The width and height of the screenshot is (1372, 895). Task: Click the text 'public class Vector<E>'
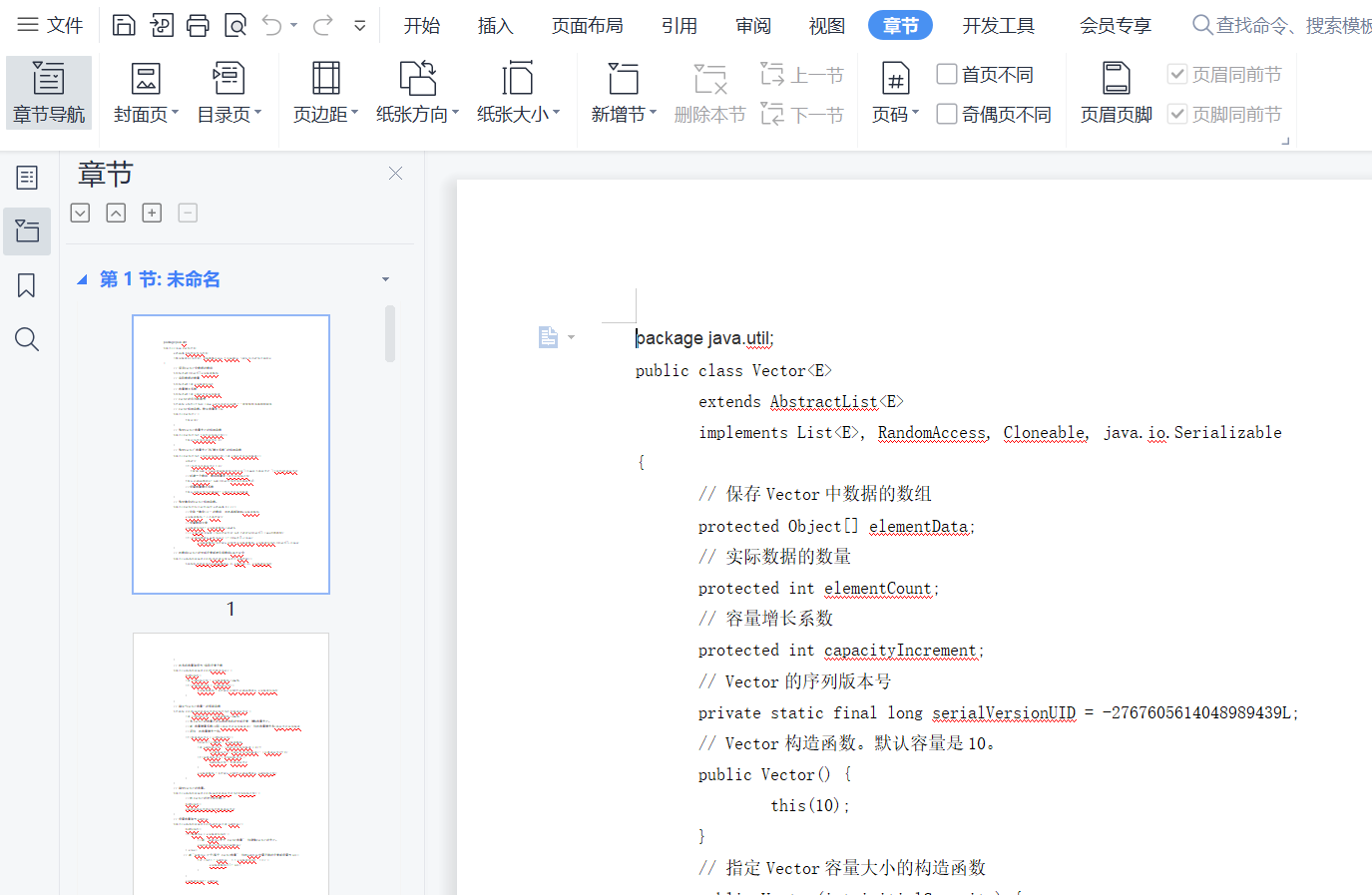click(733, 370)
